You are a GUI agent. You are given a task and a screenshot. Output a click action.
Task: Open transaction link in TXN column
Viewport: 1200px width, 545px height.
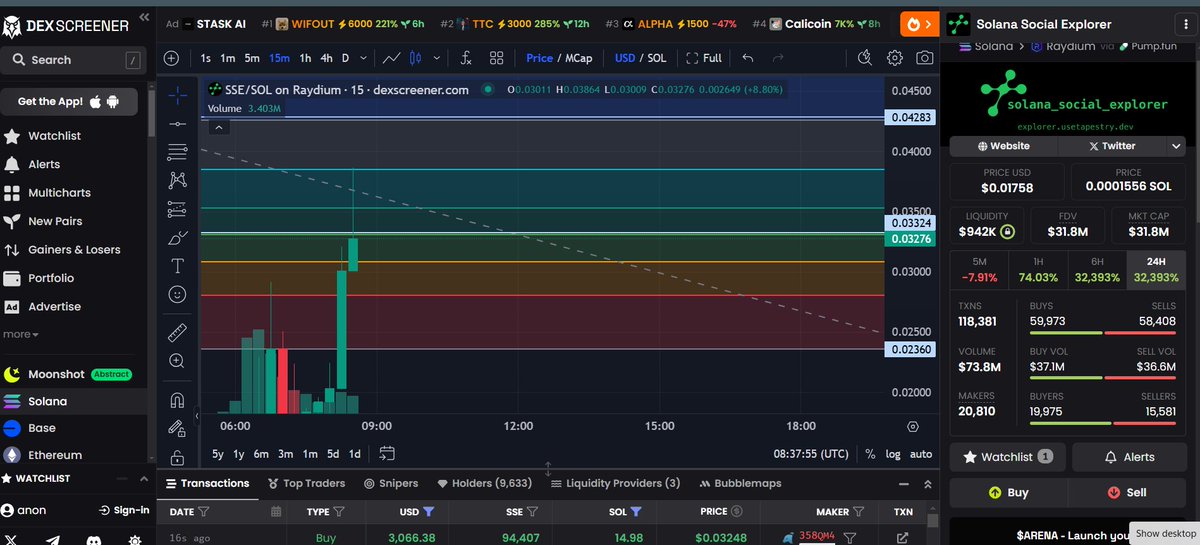(903, 538)
